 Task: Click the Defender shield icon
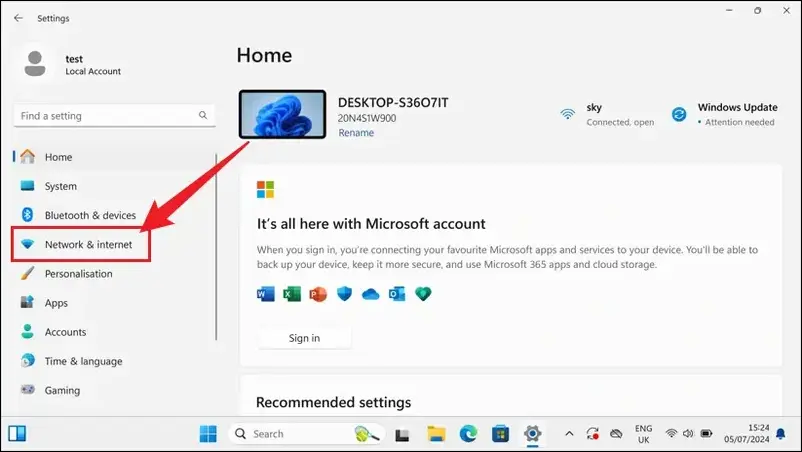pos(344,293)
